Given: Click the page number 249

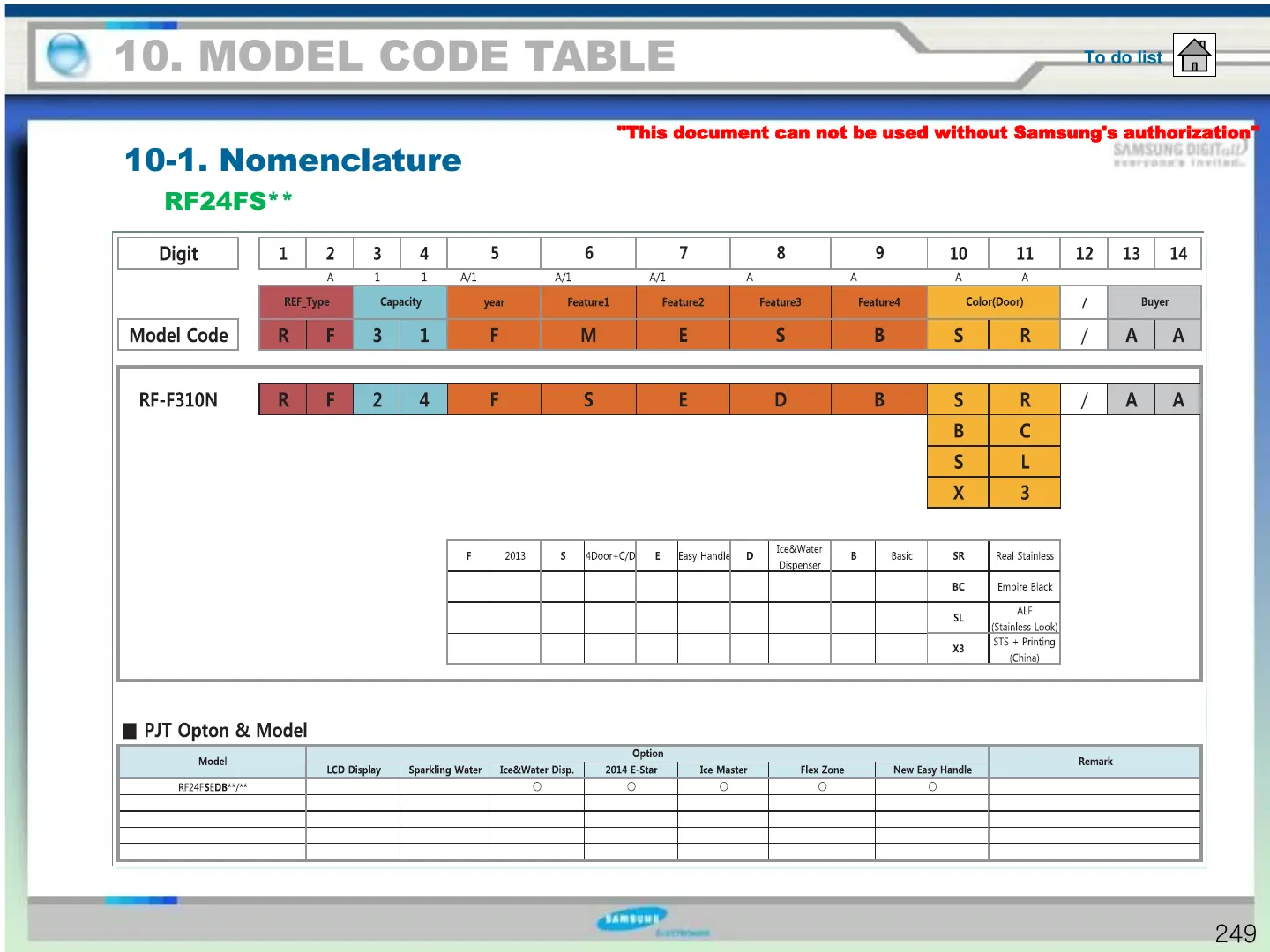Looking at the screenshot, I should click(1235, 933).
